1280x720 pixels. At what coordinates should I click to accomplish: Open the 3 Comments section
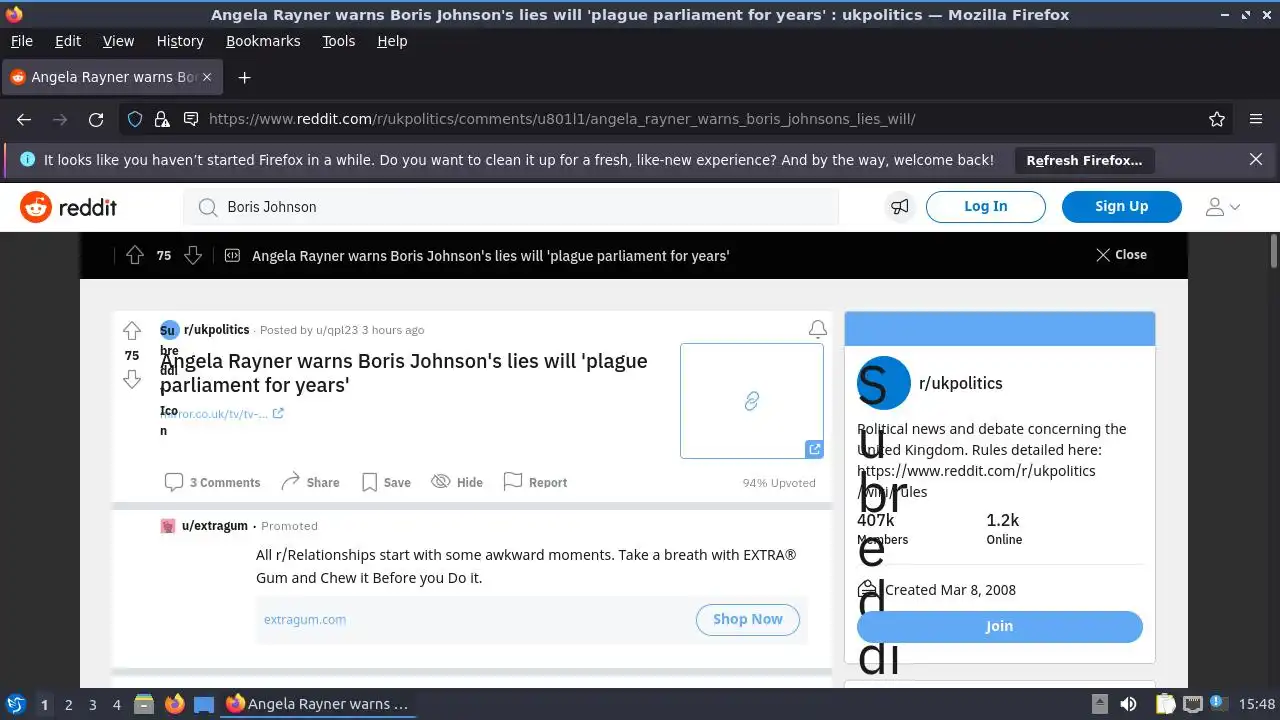coord(212,482)
